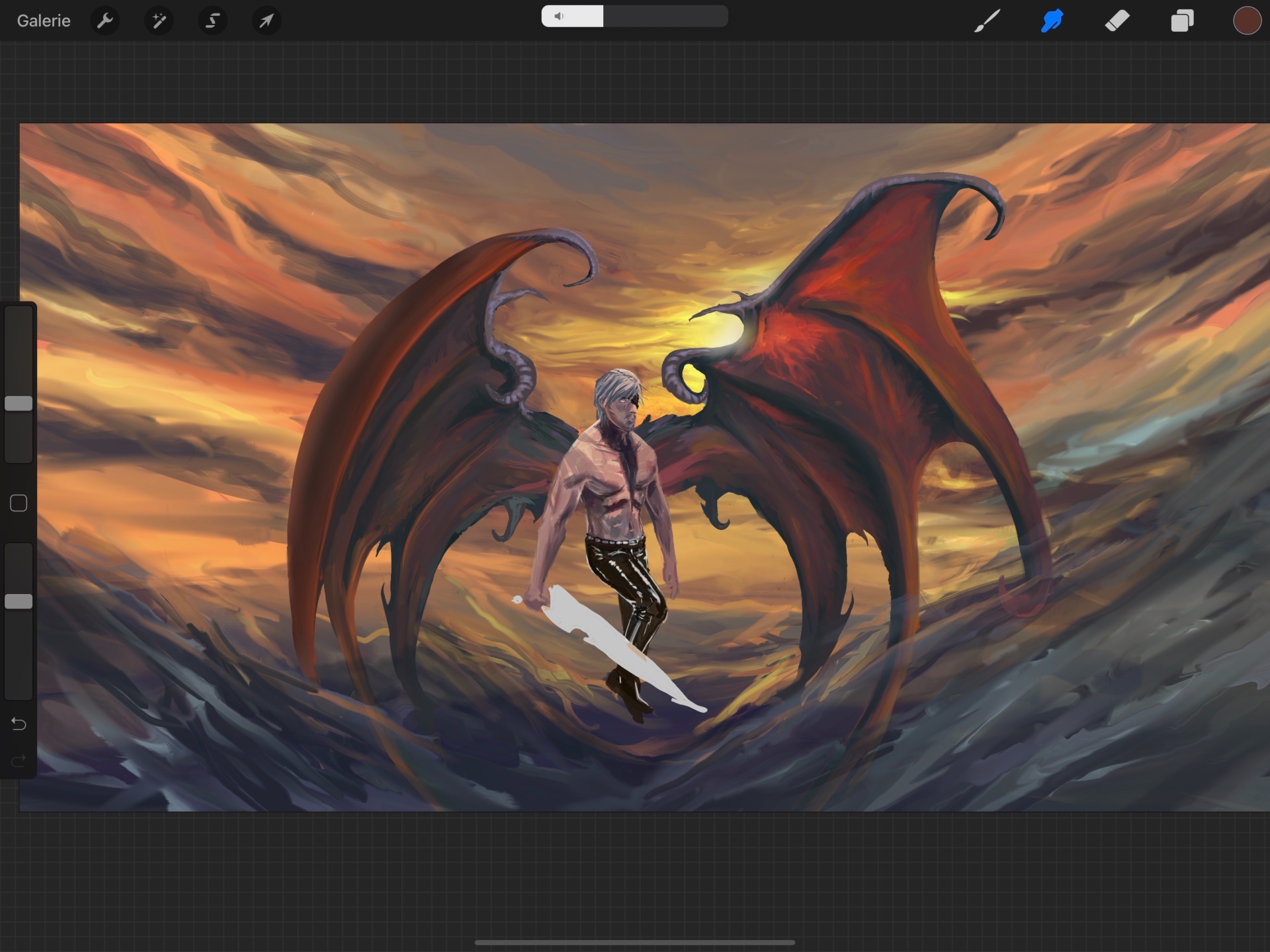
Task: Activate the Selection tool
Action: coord(212,21)
